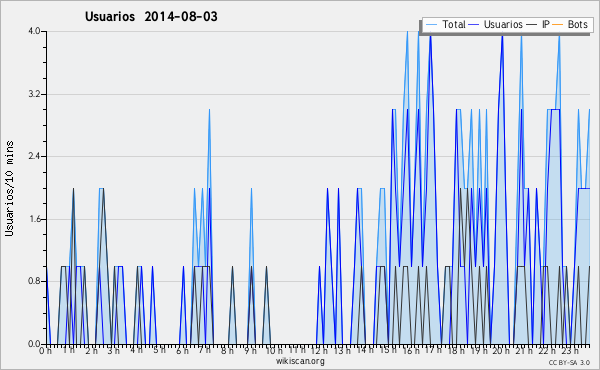The image size is (600, 370).
Task: Click the x-axis label '8 h'
Action: pyautogui.click(x=227, y=351)
